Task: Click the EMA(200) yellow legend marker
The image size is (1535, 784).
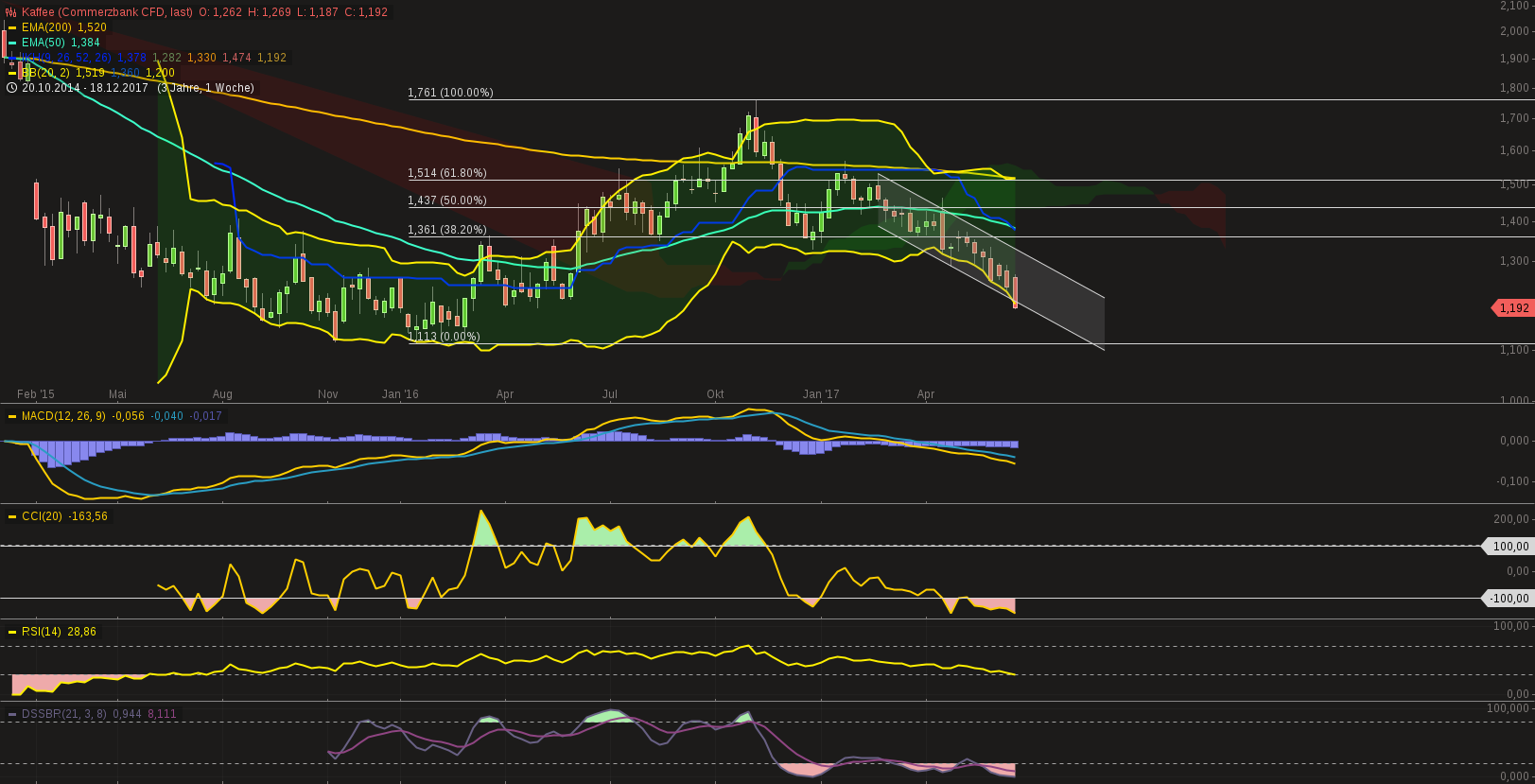Action: click(12, 27)
